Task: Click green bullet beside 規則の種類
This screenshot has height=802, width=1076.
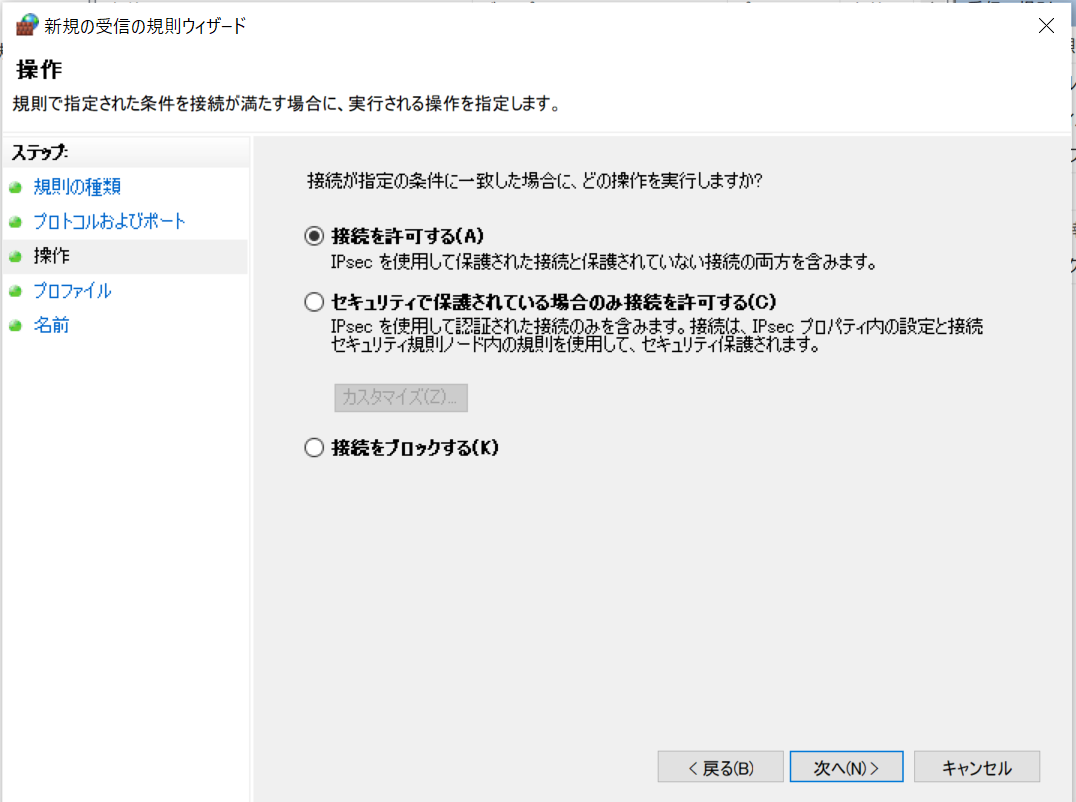Action: tap(16, 187)
